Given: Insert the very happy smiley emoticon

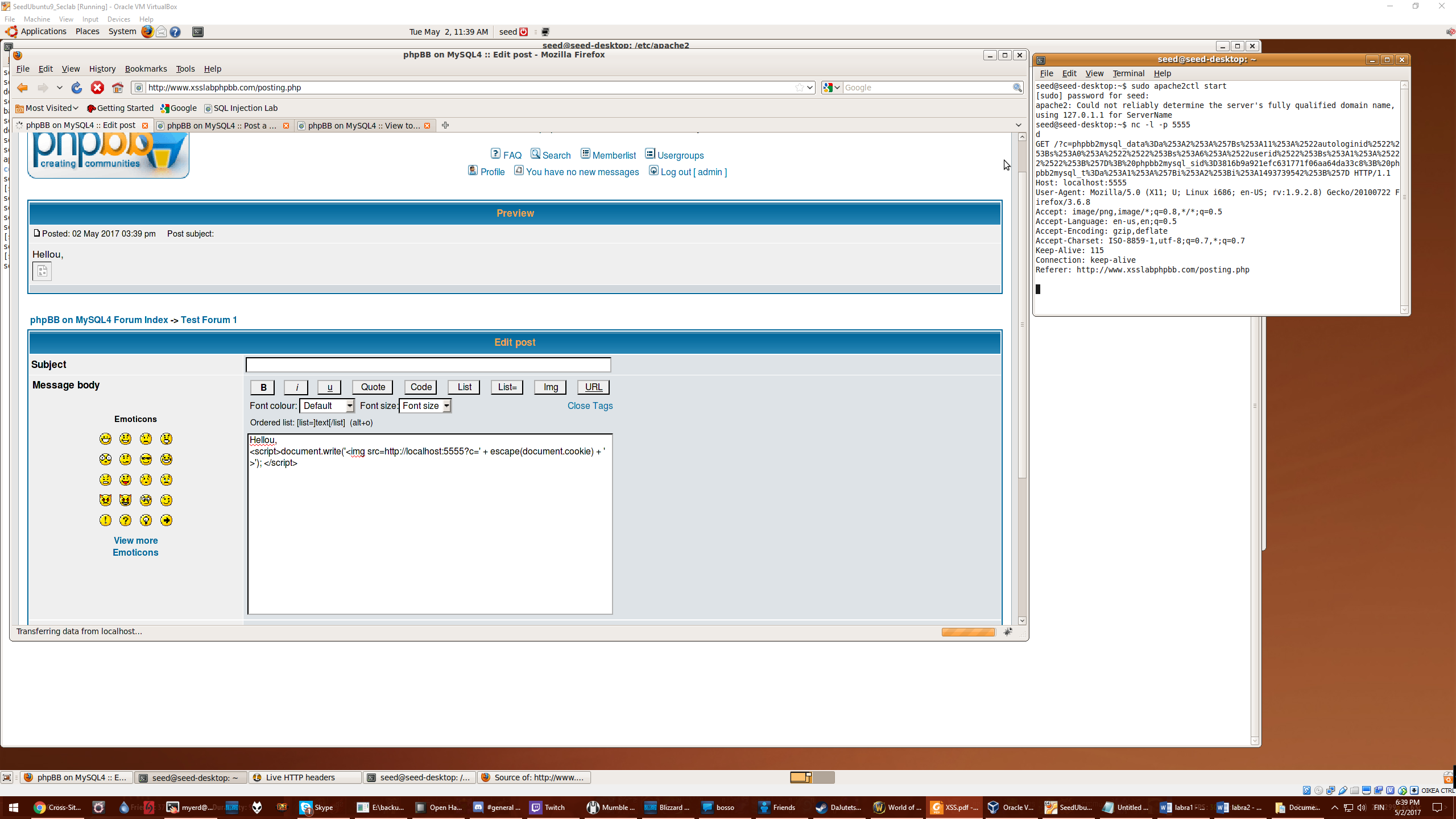Looking at the screenshot, I should [x=105, y=439].
